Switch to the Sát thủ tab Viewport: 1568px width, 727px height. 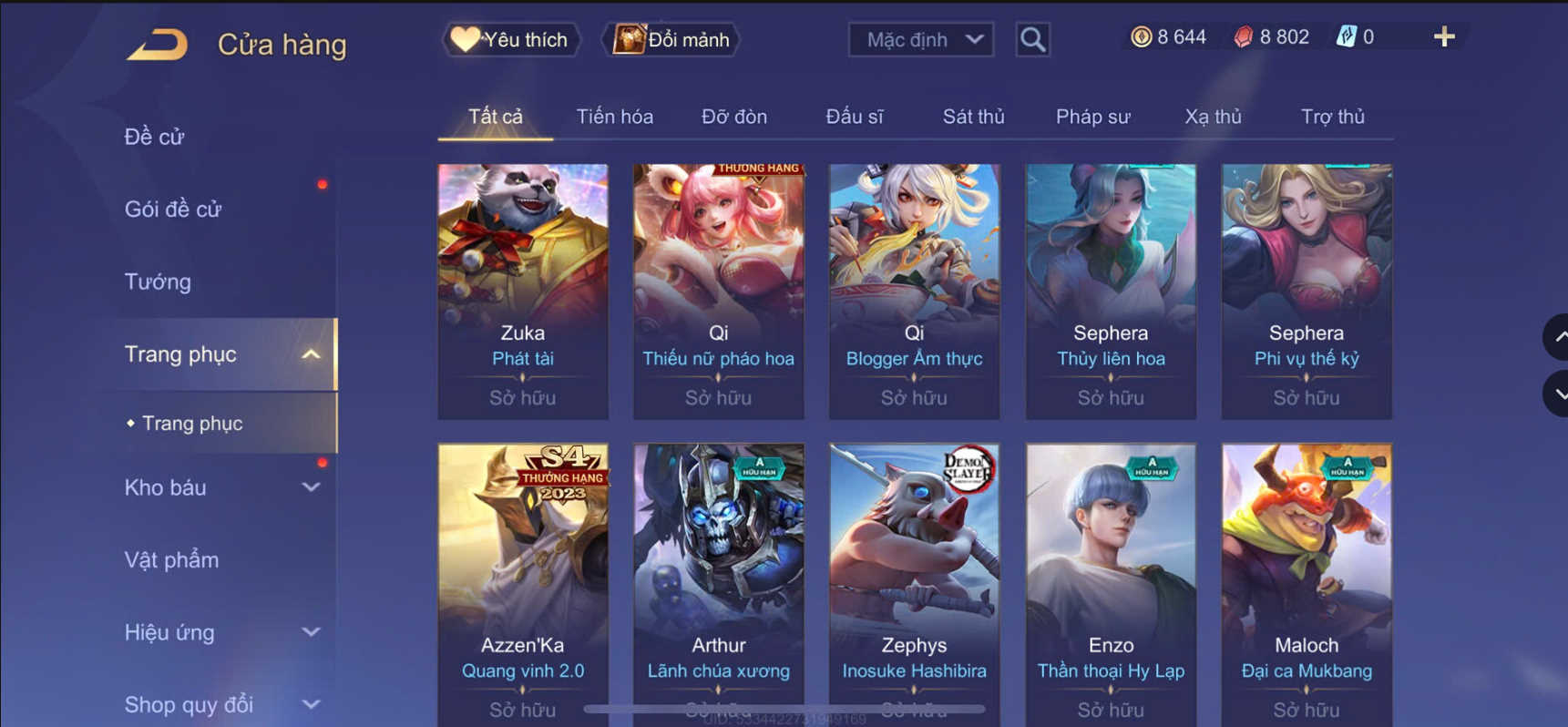coord(973,117)
